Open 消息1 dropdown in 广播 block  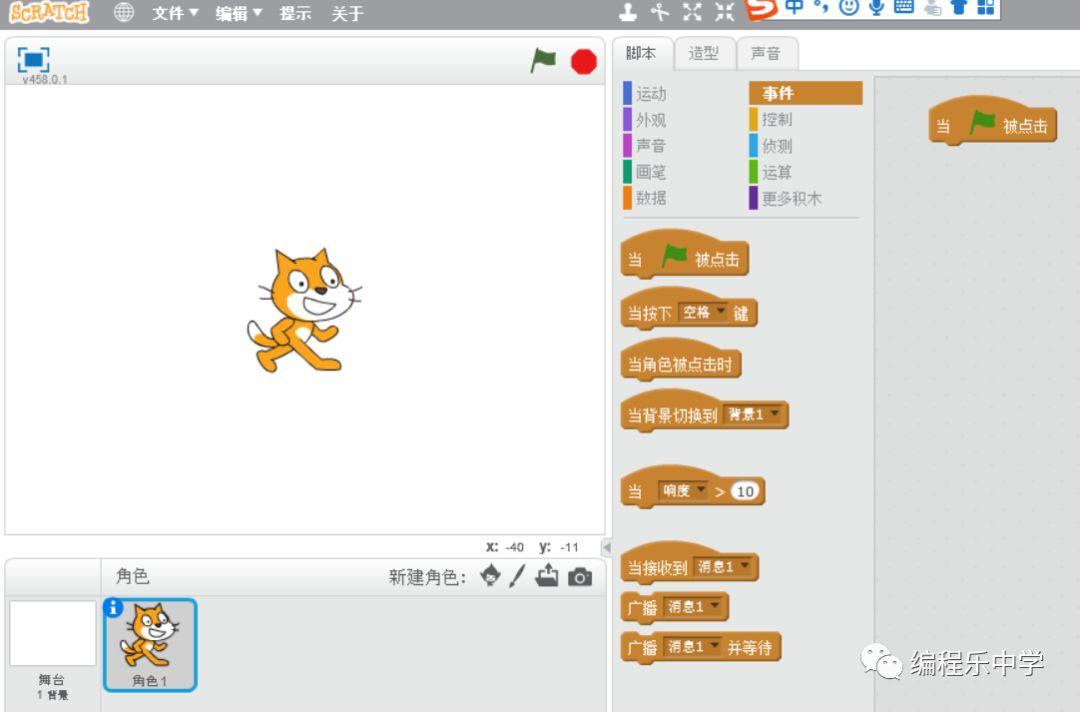click(x=694, y=607)
